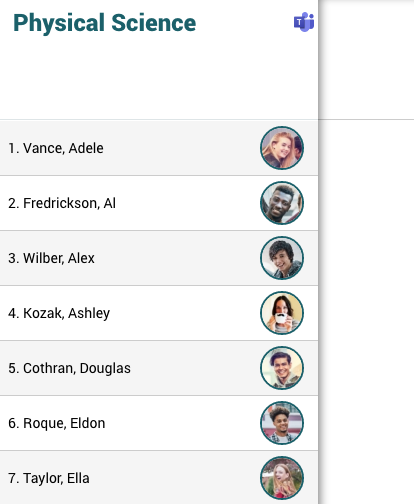Click Ella Taylor's avatar image
Screen dimensions: 414x504
[282, 478]
